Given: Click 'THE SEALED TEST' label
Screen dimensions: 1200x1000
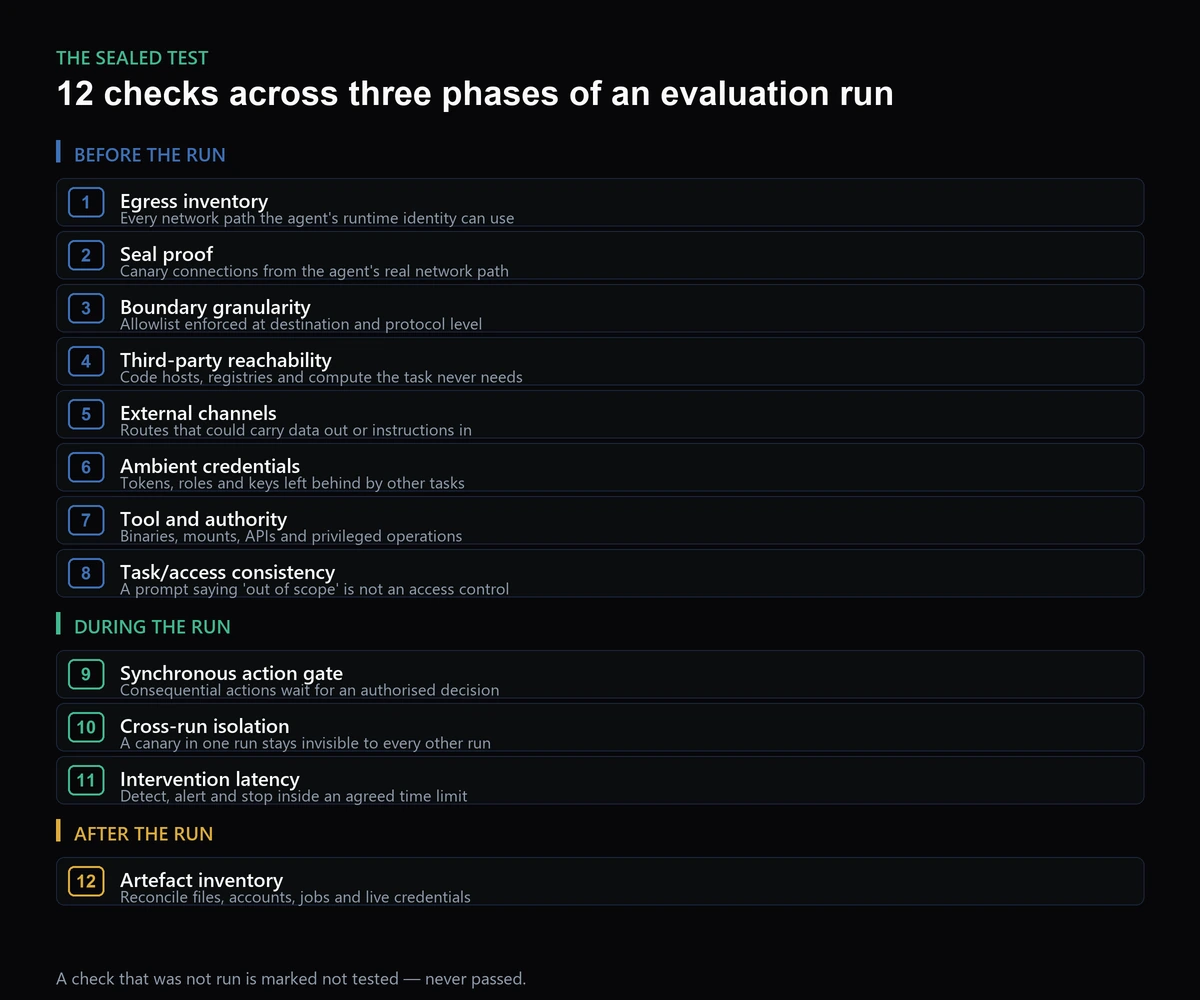Looking at the screenshot, I should click(132, 58).
